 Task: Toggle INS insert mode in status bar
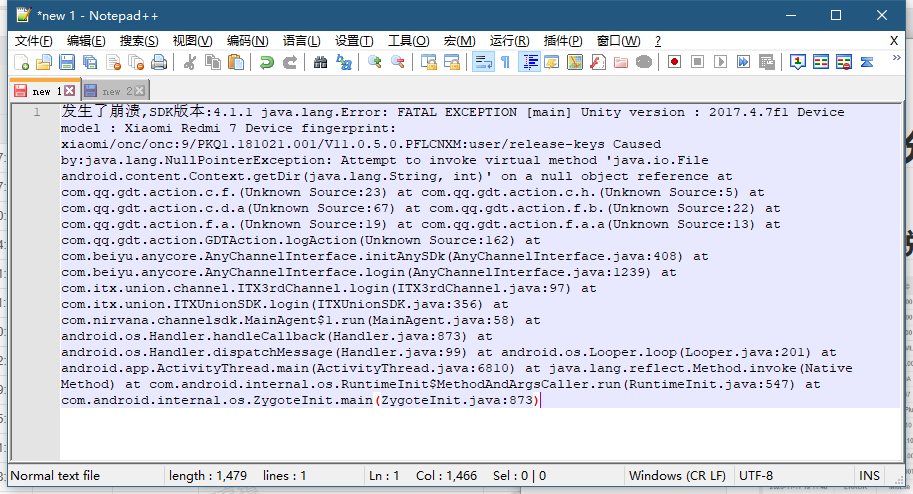click(x=869, y=476)
